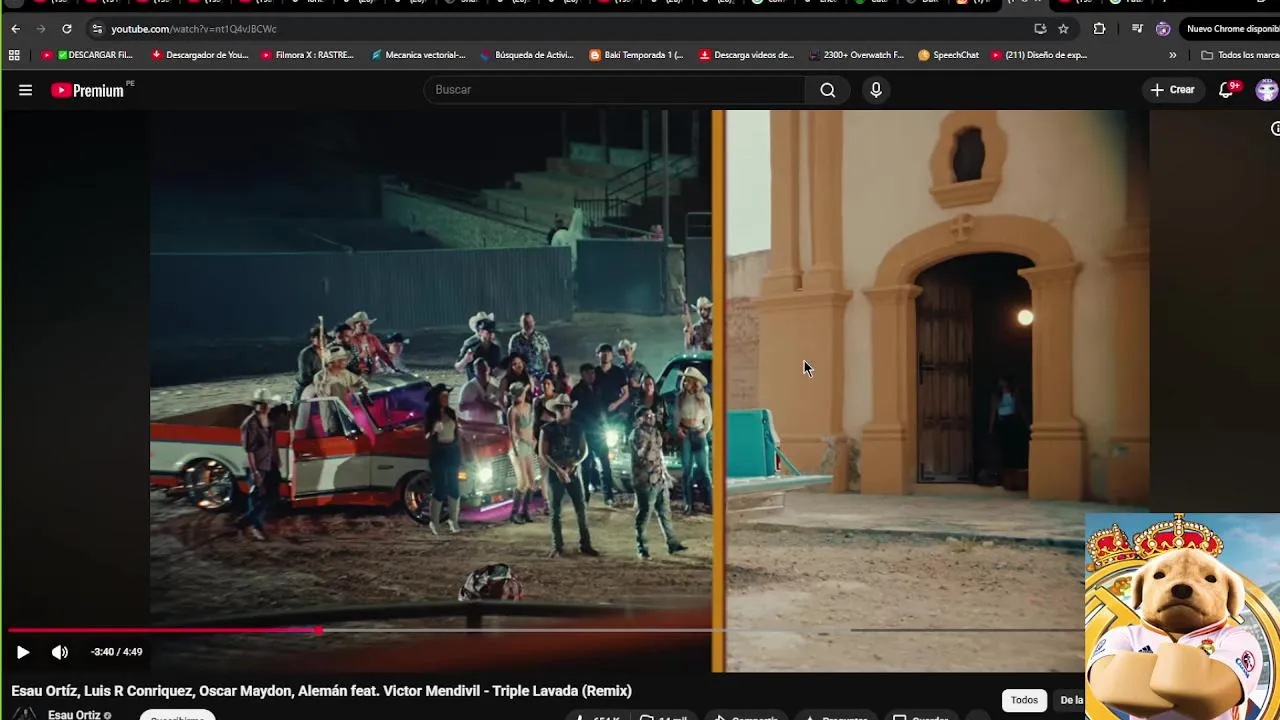The image size is (1280, 720).
Task: Open Chrome extensions puzzle icon
Action: [x=1099, y=29]
